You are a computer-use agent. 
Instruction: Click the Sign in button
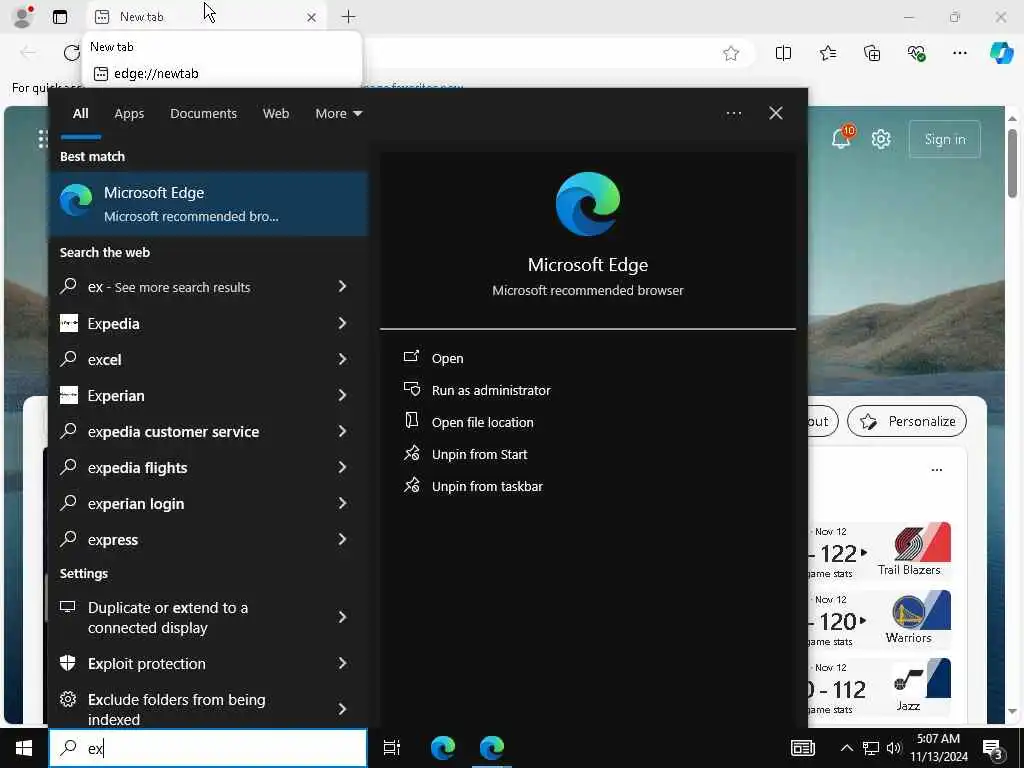[944, 139]
